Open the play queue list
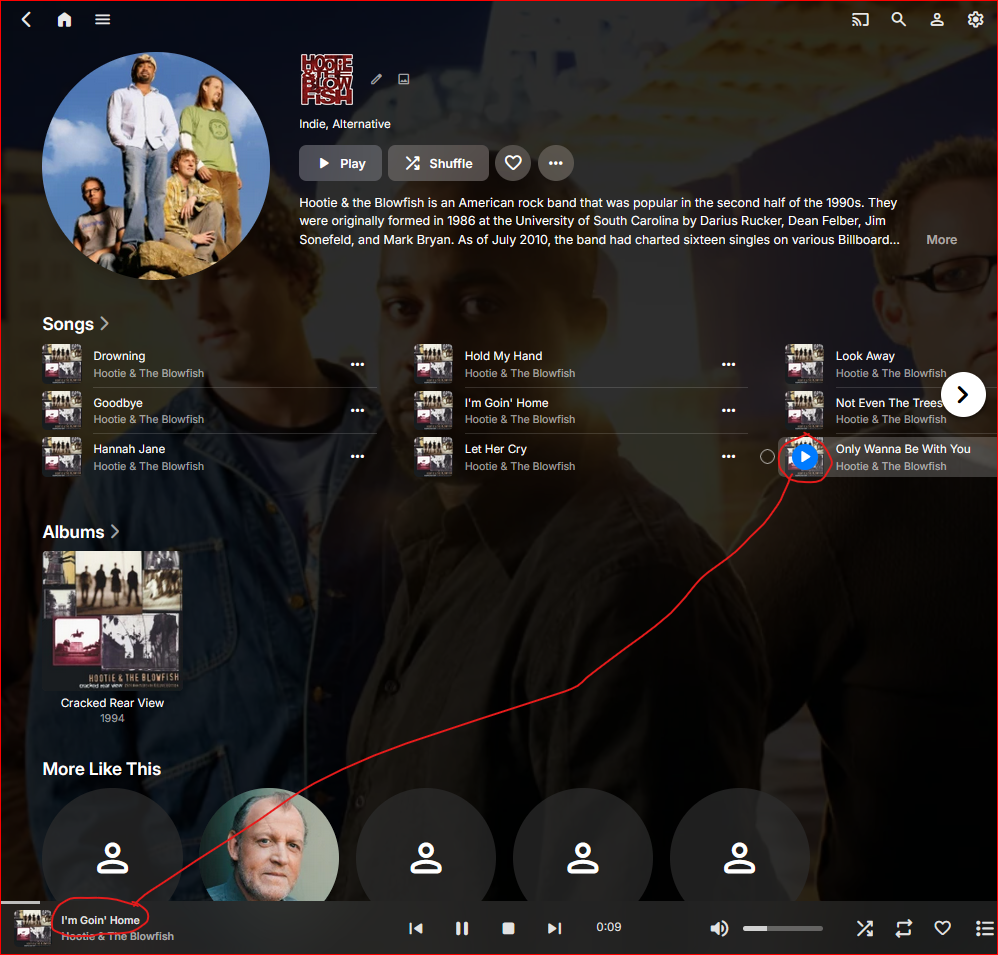 tap(984, 928)
